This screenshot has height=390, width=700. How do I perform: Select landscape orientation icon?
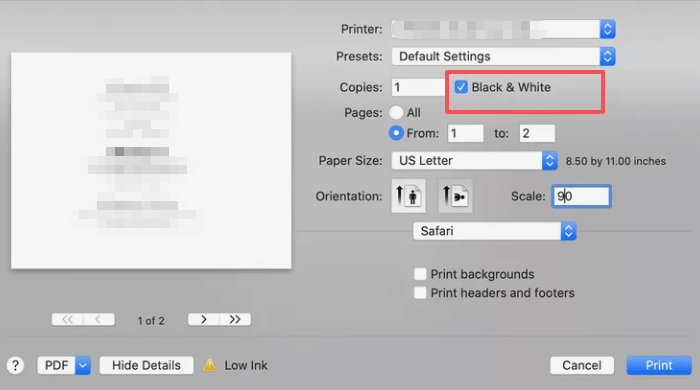coord(455,196)
